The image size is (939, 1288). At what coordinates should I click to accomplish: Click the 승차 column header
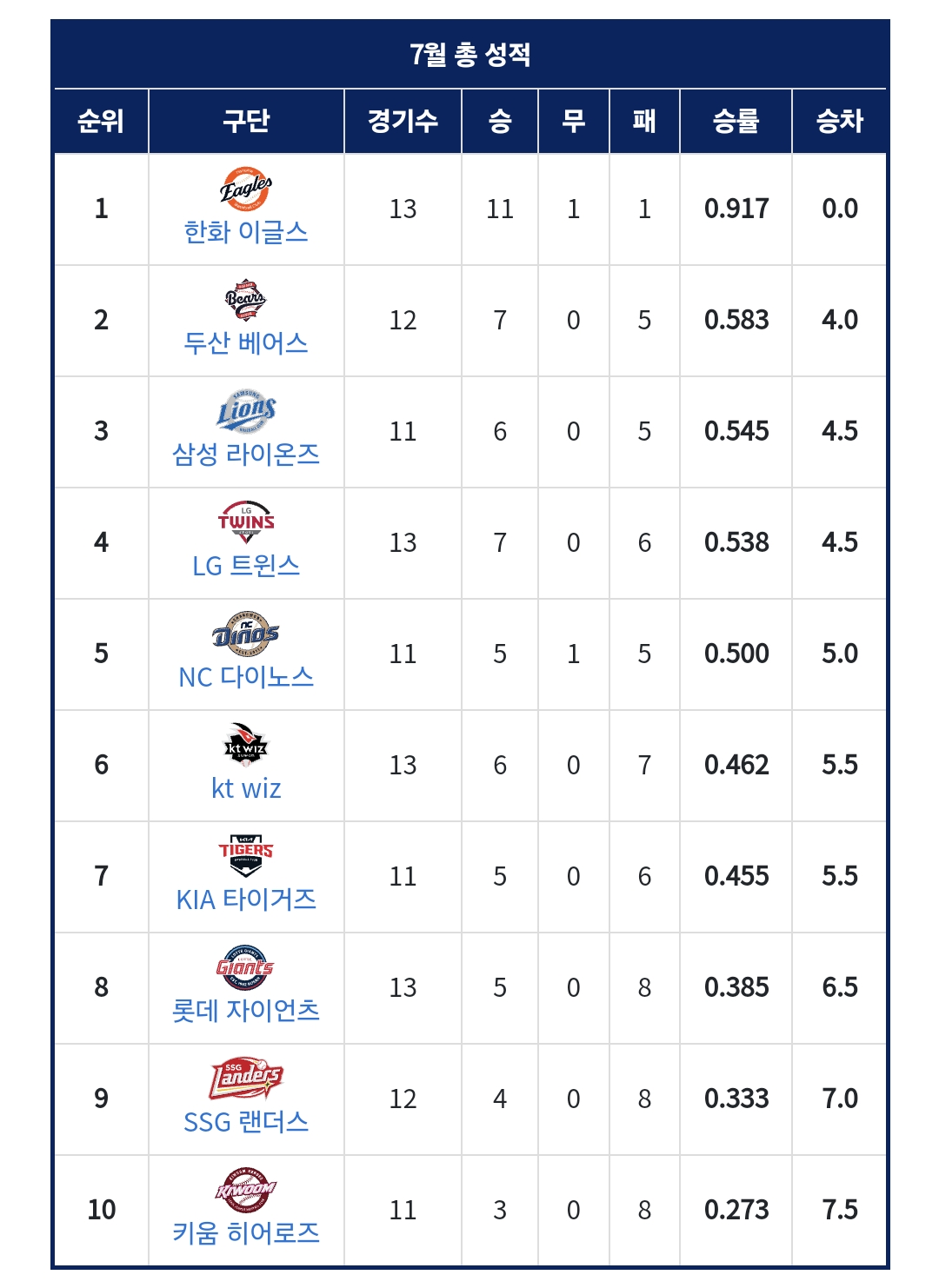[x=839, y=121]
